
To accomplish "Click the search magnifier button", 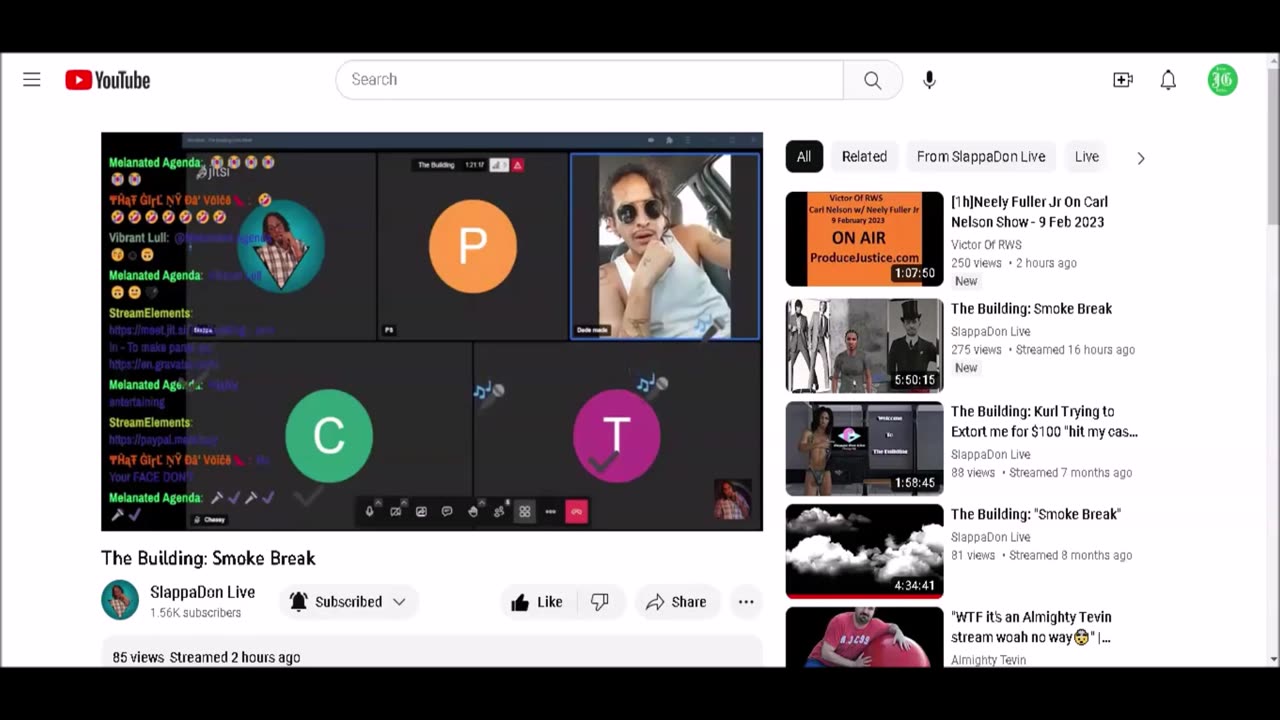I will point(873,80).
